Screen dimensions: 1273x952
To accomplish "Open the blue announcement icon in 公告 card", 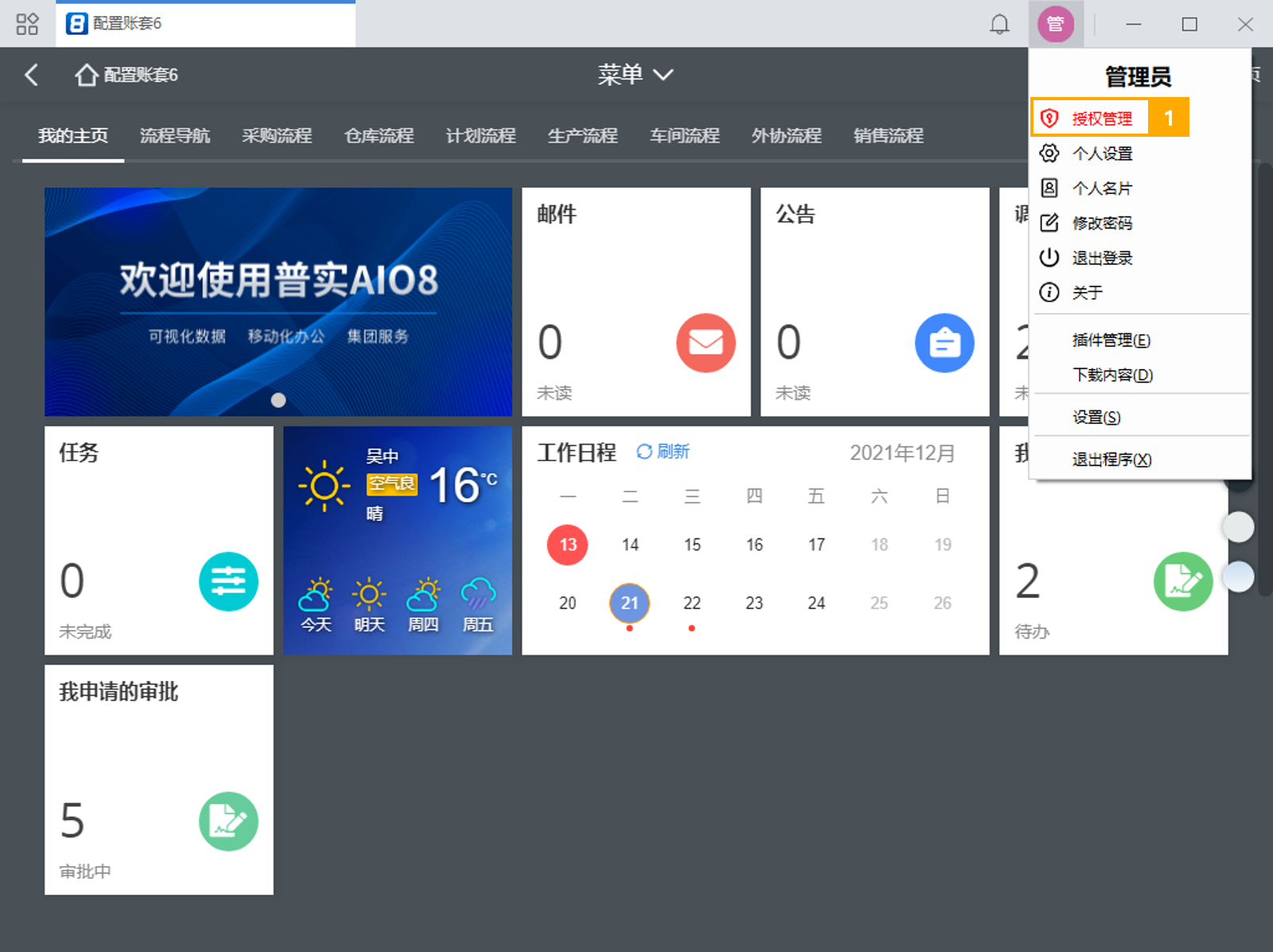I will coord(944,343).
